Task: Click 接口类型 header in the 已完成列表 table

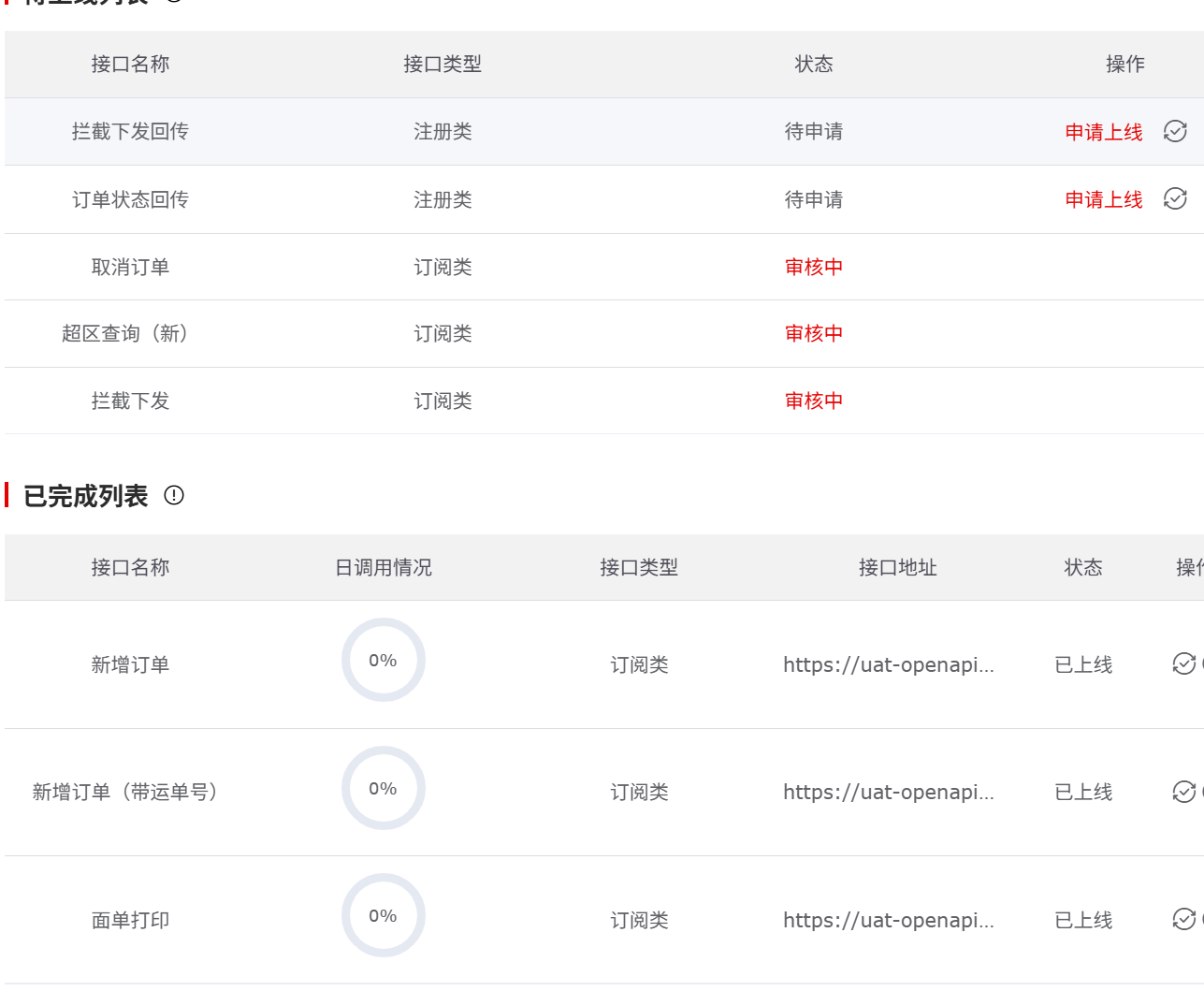Action: click(639, 567)
